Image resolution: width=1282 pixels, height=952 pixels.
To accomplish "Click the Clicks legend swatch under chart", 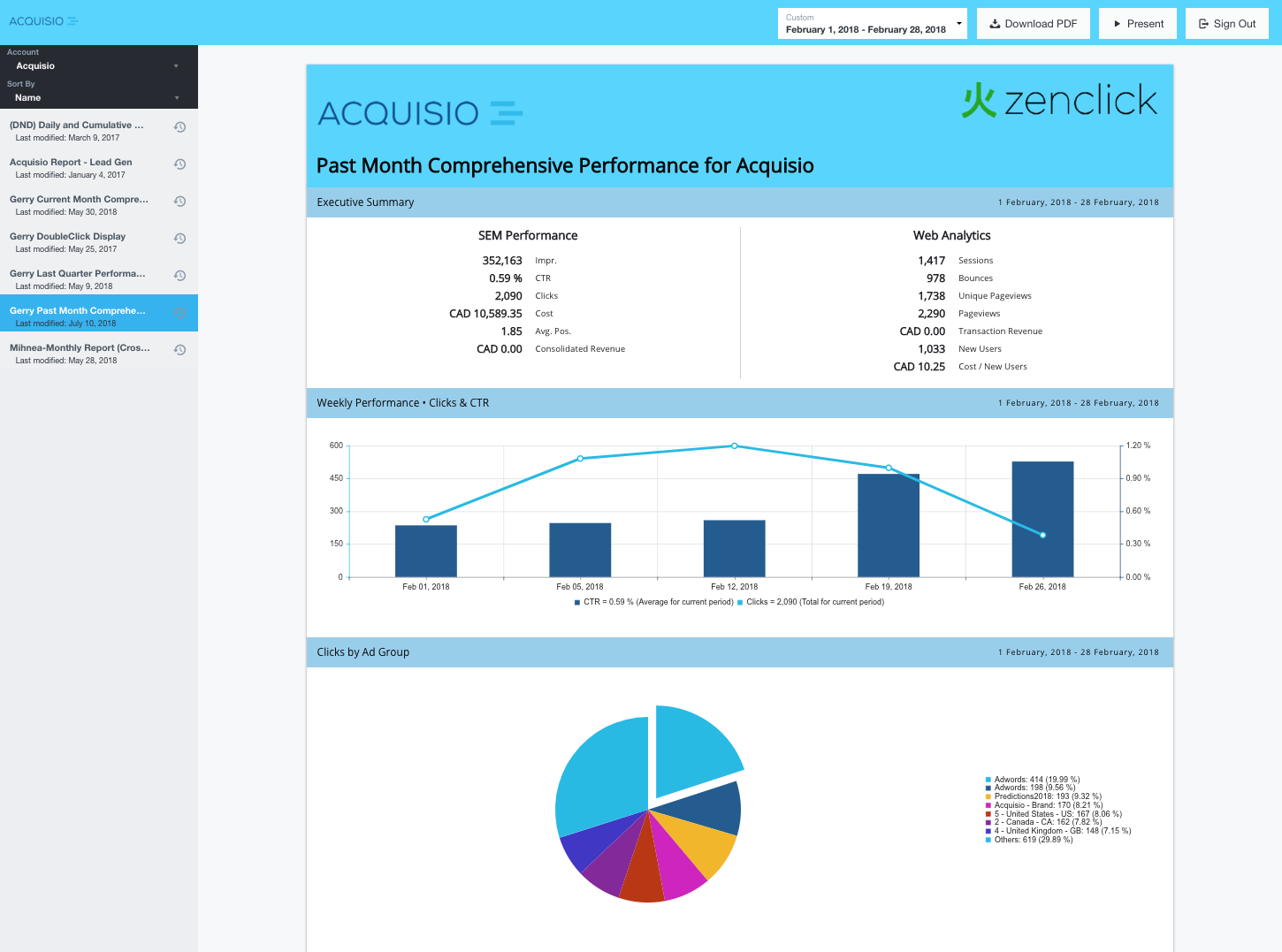I will [740, 602].
